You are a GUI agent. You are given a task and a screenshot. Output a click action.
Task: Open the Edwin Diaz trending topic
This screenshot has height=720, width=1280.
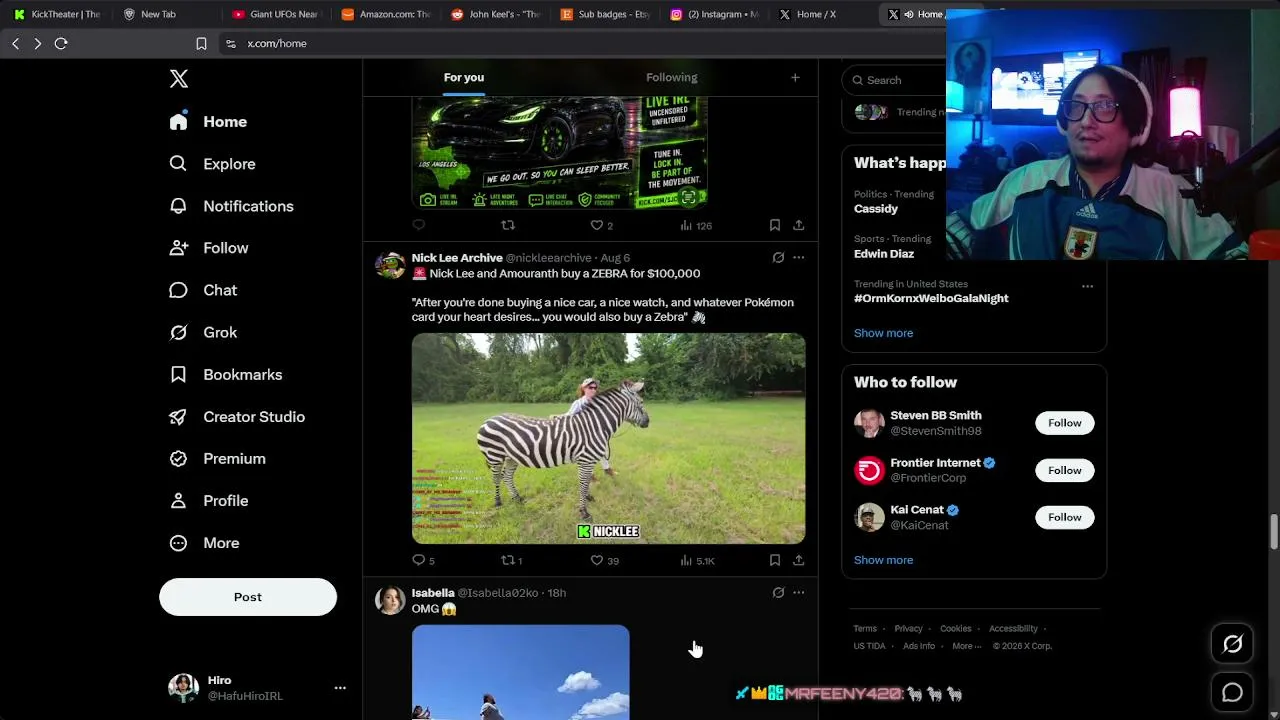[x=884, y=254]
